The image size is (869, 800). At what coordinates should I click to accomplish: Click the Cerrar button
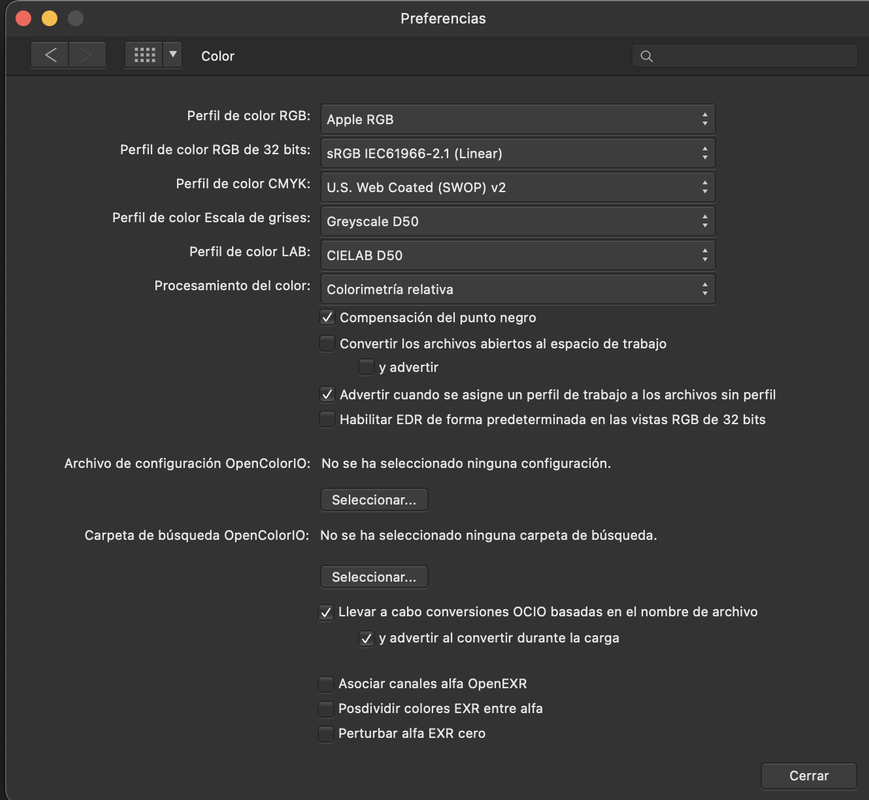point(809,776)
